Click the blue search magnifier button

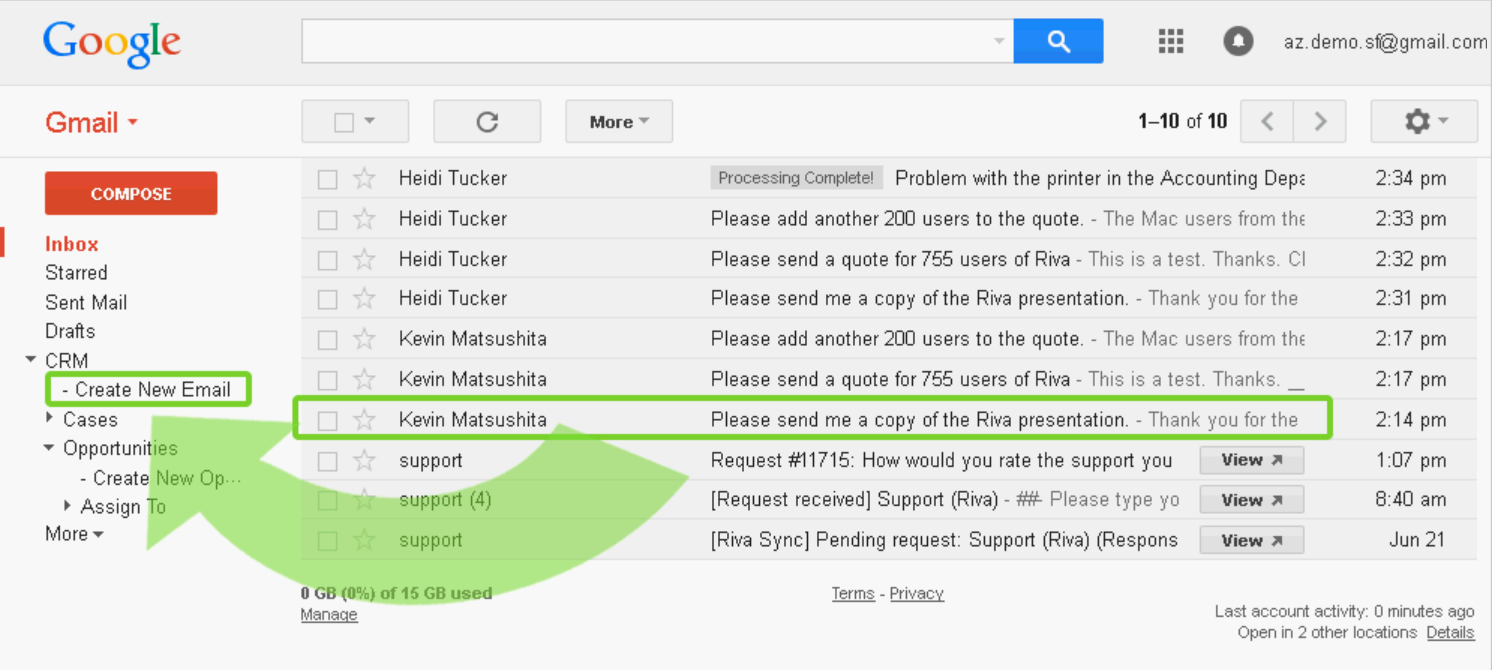1058,41
